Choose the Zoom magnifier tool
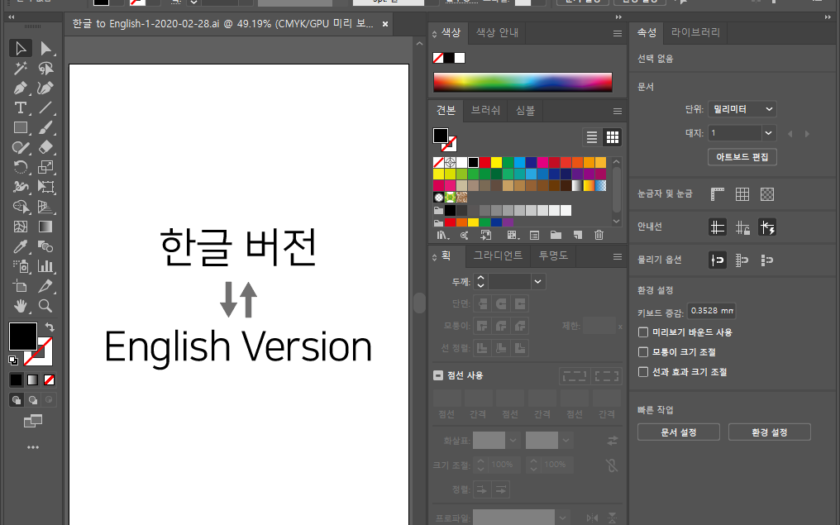This screenshot has width=840, height=525. (x=45, y=305)
